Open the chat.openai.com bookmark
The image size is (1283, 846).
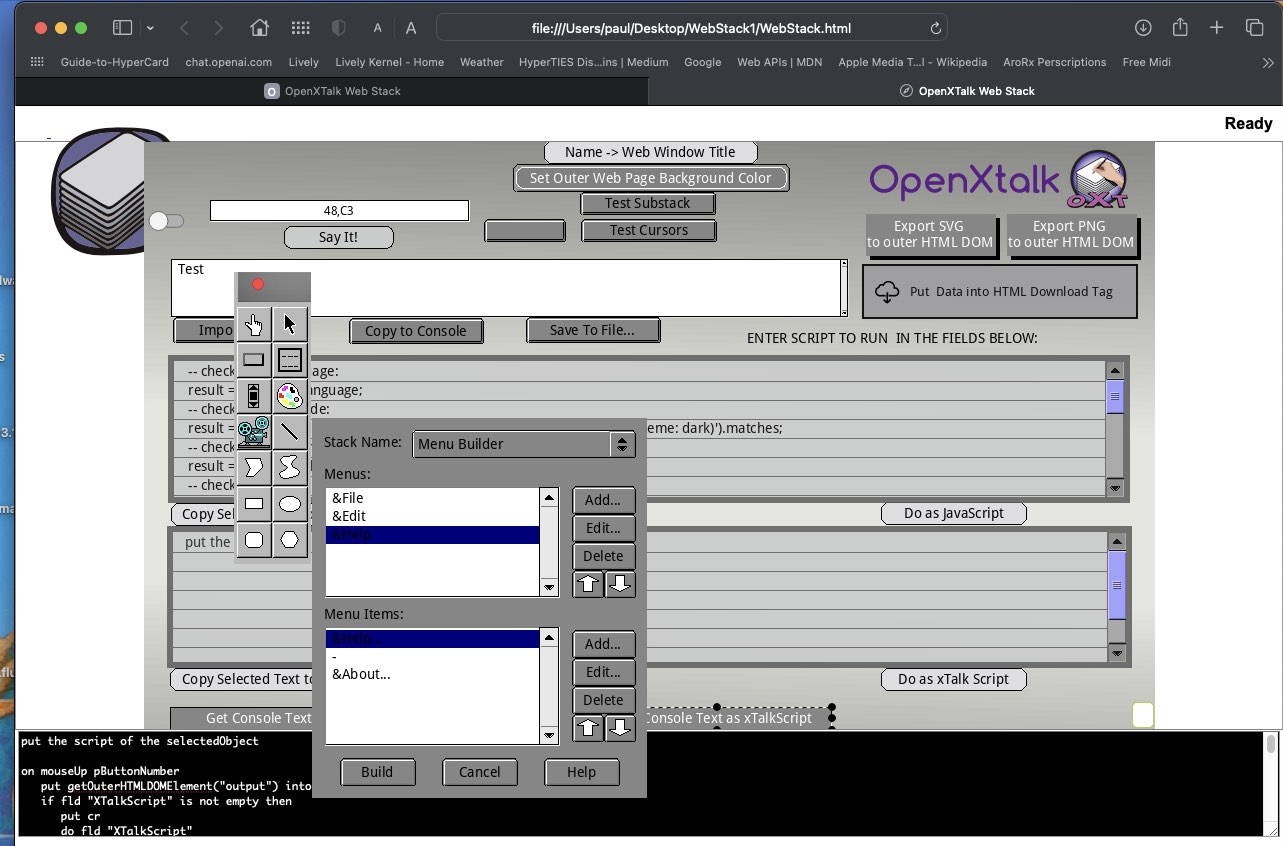(229, 62)
